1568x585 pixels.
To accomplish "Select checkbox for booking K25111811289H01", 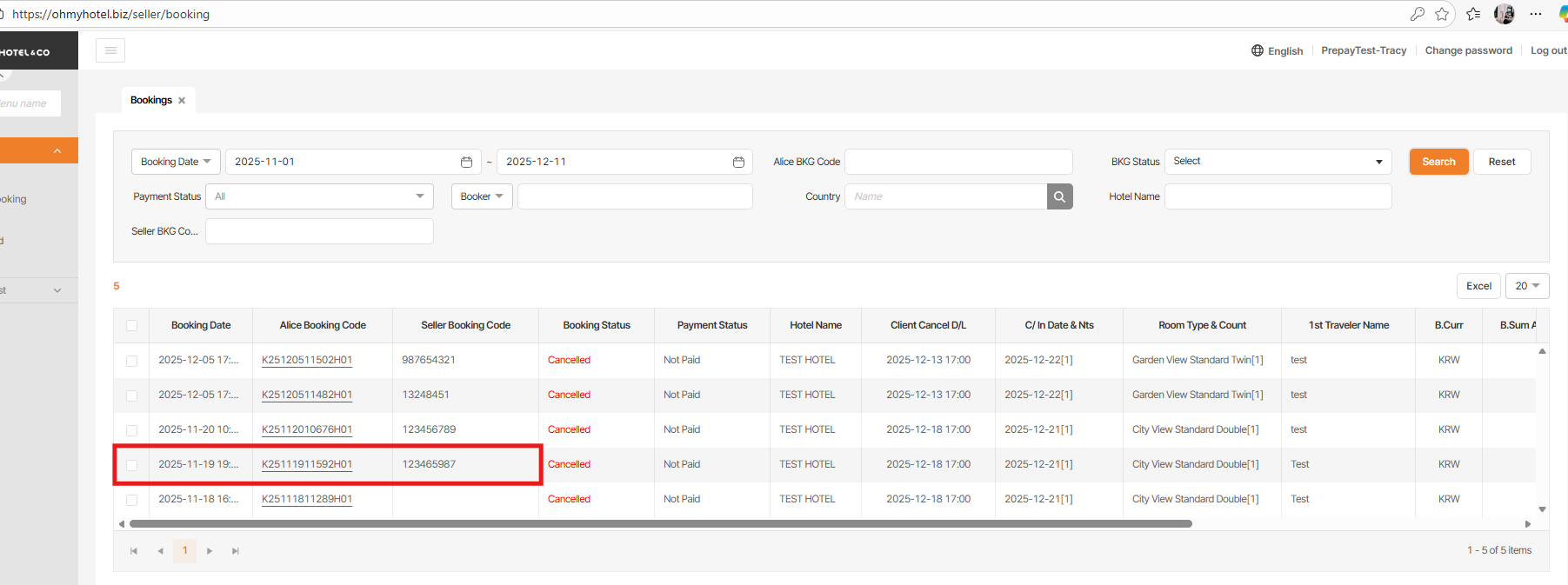I will pos(131,500).
